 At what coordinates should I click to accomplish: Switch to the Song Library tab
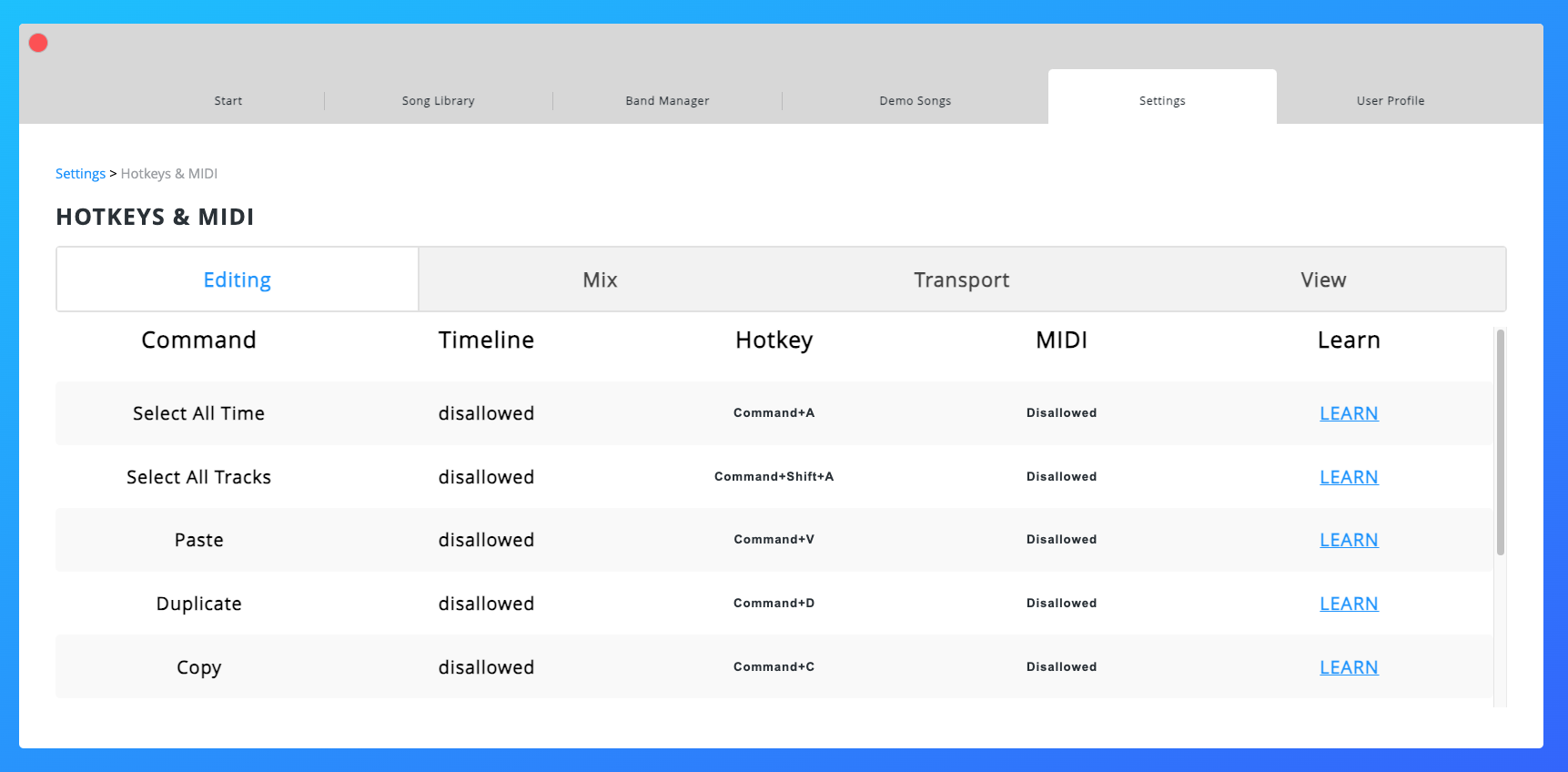[438, 101]
